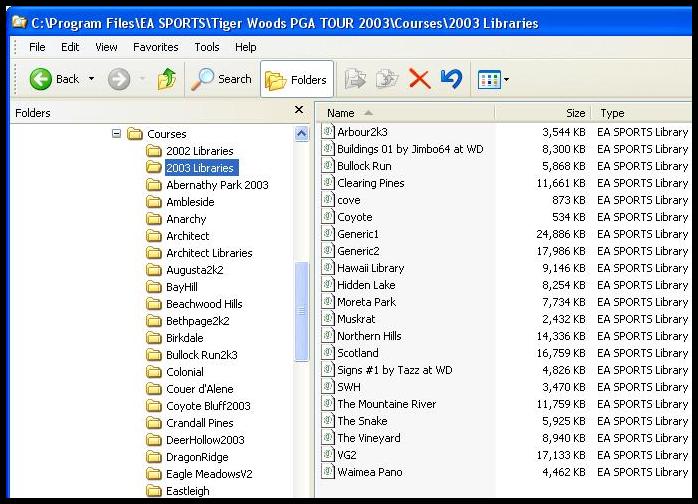
Task: Select the Hidden Lake file
Action: pos(366,285)
